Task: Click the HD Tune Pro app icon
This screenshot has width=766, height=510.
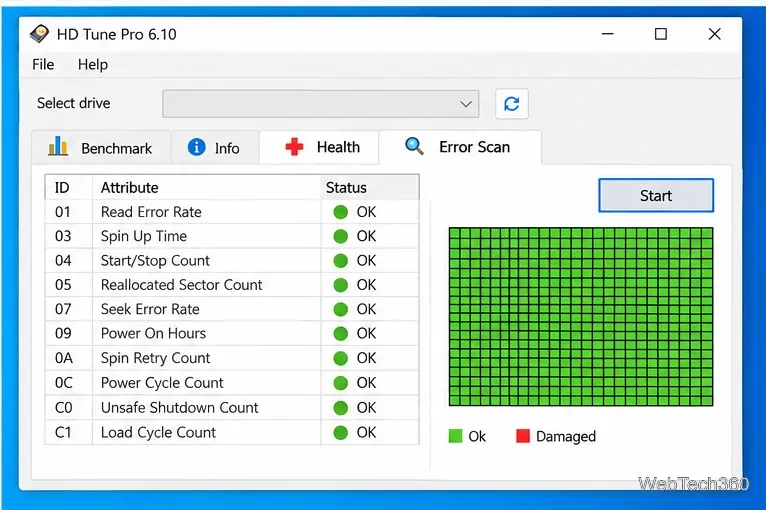Action: click(x=39, y=34)
